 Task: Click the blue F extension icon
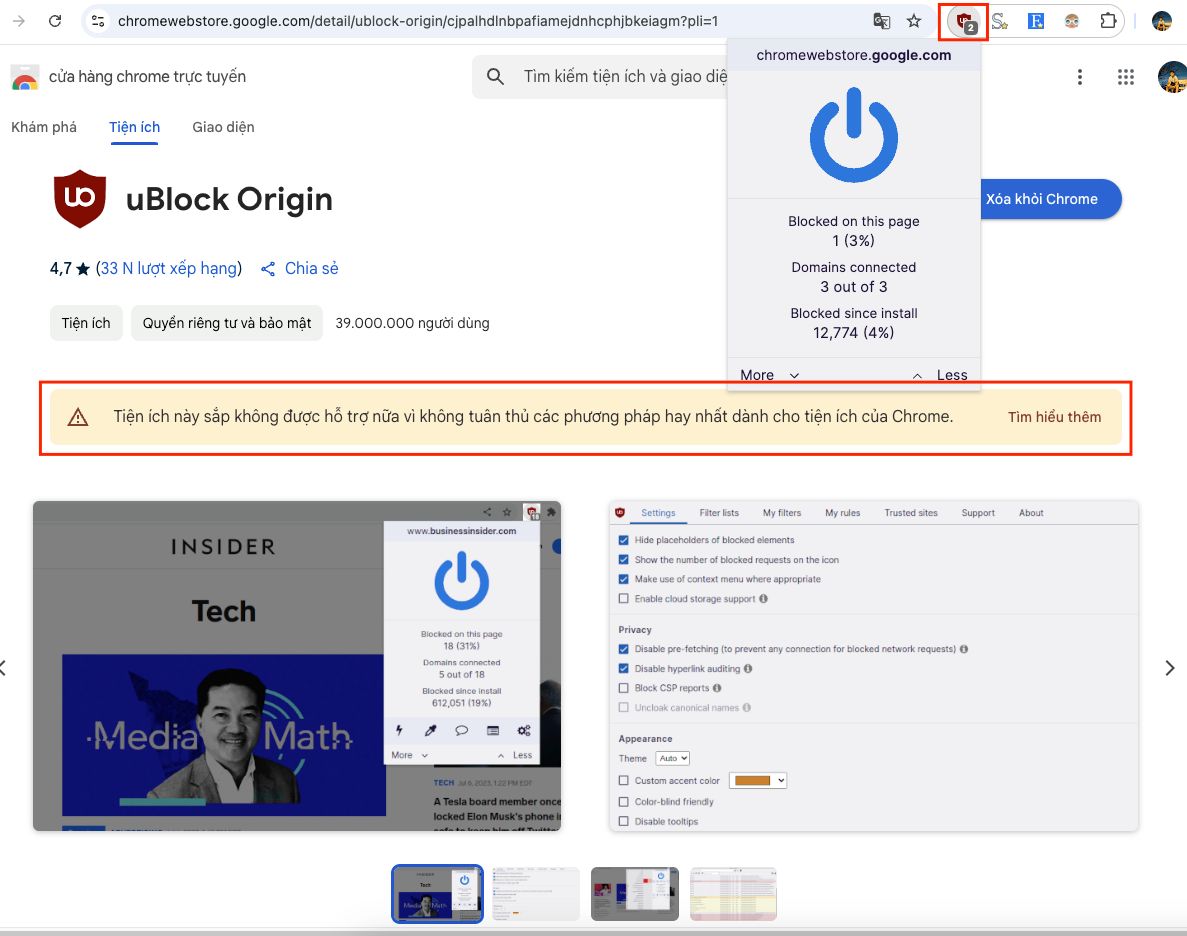[1036, 21]
